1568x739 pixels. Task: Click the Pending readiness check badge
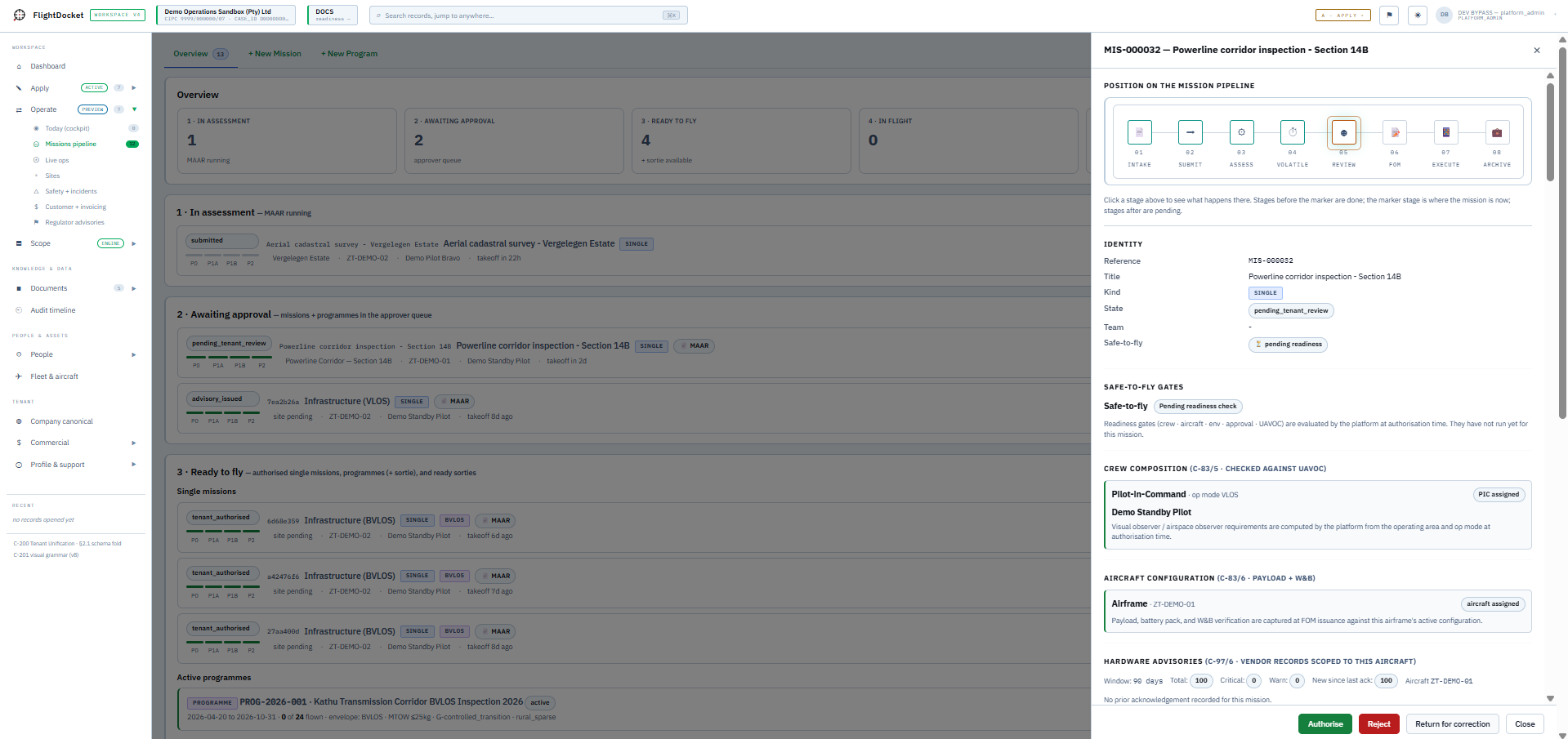coord(1198,406)
